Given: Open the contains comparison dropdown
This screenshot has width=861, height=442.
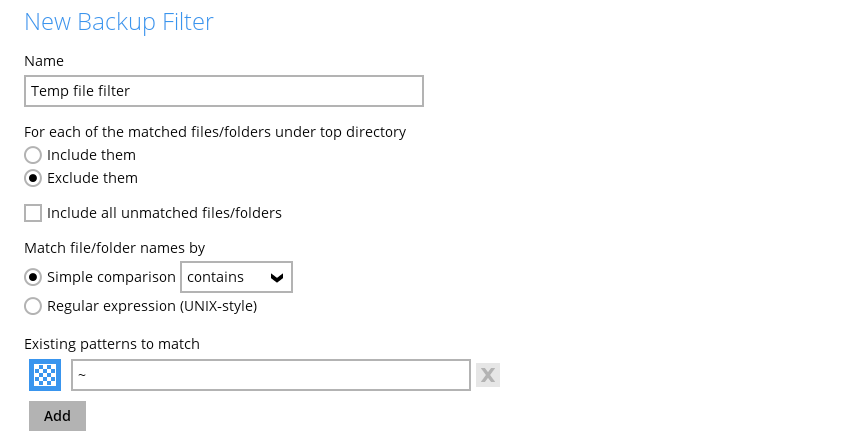Looking at the screenshot, I should [x=235, y=277].
